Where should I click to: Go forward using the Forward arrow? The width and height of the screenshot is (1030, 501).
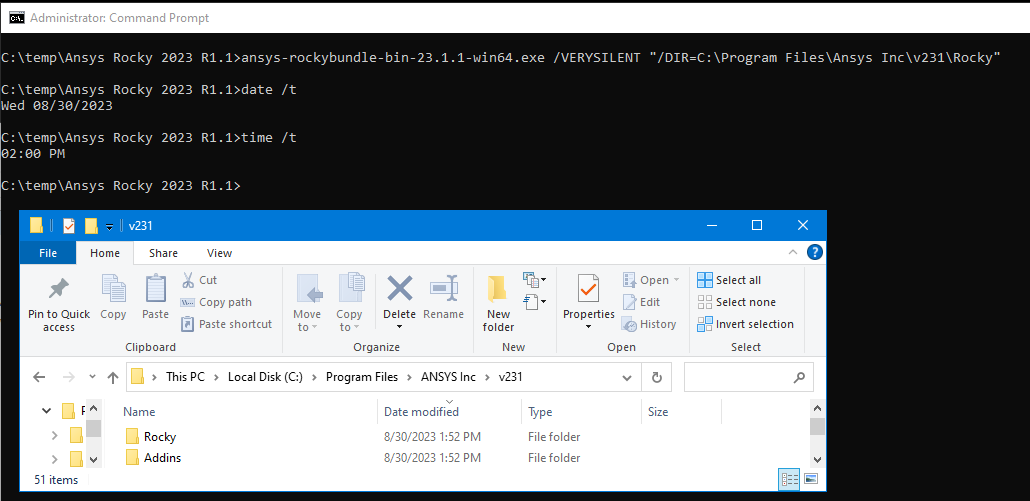click(x=68, y=377)
